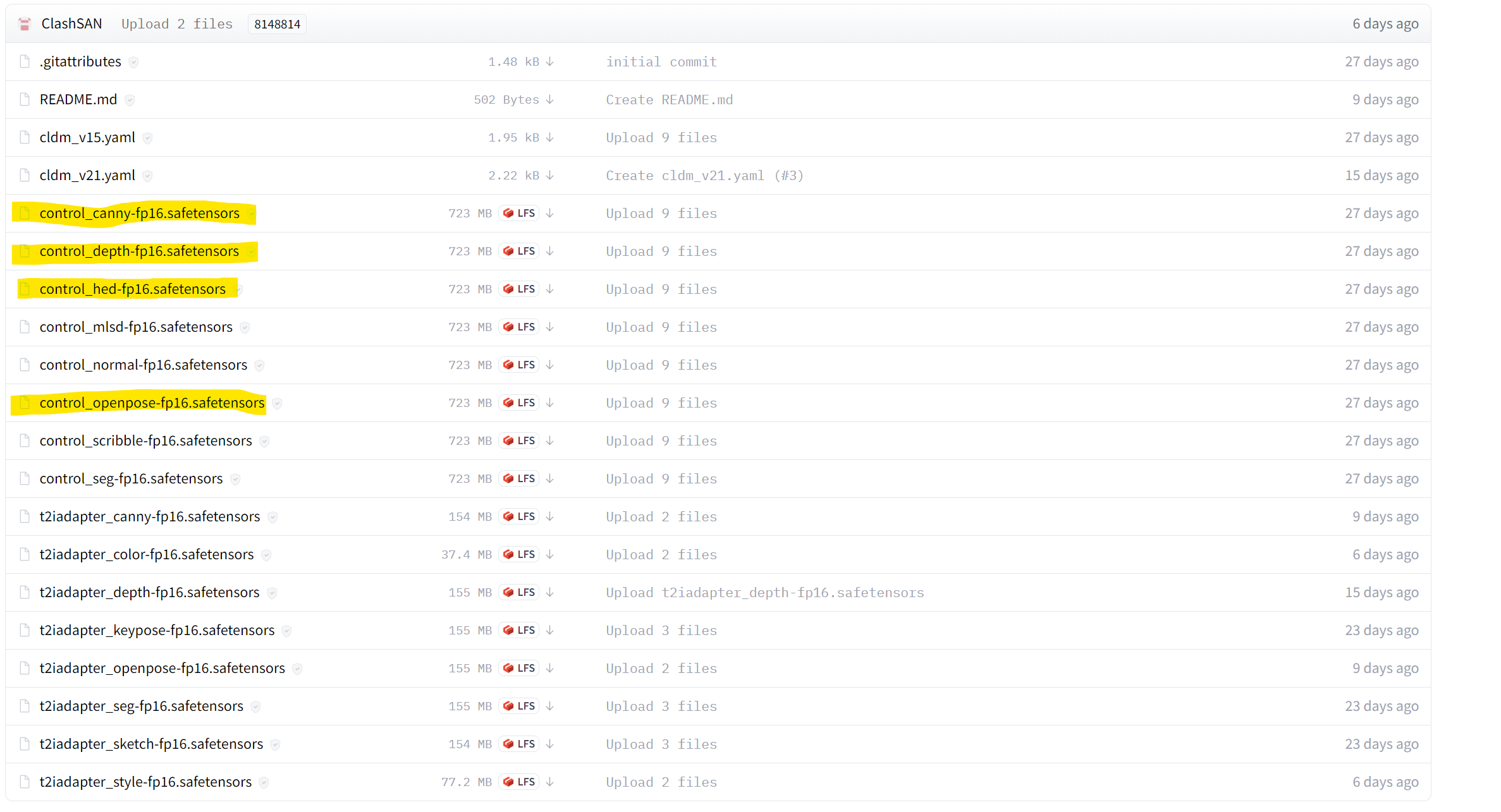Click download arrow for control_openpose-fp16.safetensors
1501x812 pixels.
[549, 403]
